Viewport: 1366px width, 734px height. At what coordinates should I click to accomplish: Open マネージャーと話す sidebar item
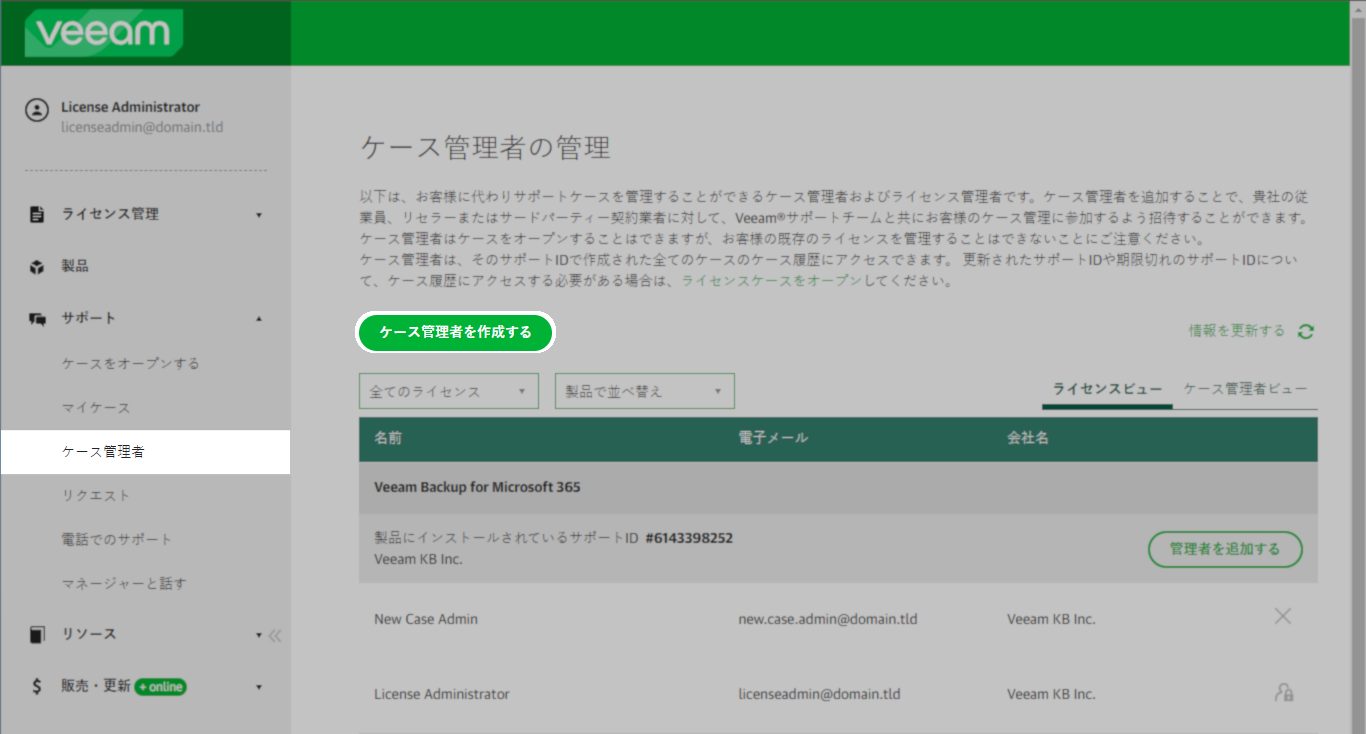[x=123, y=584]
